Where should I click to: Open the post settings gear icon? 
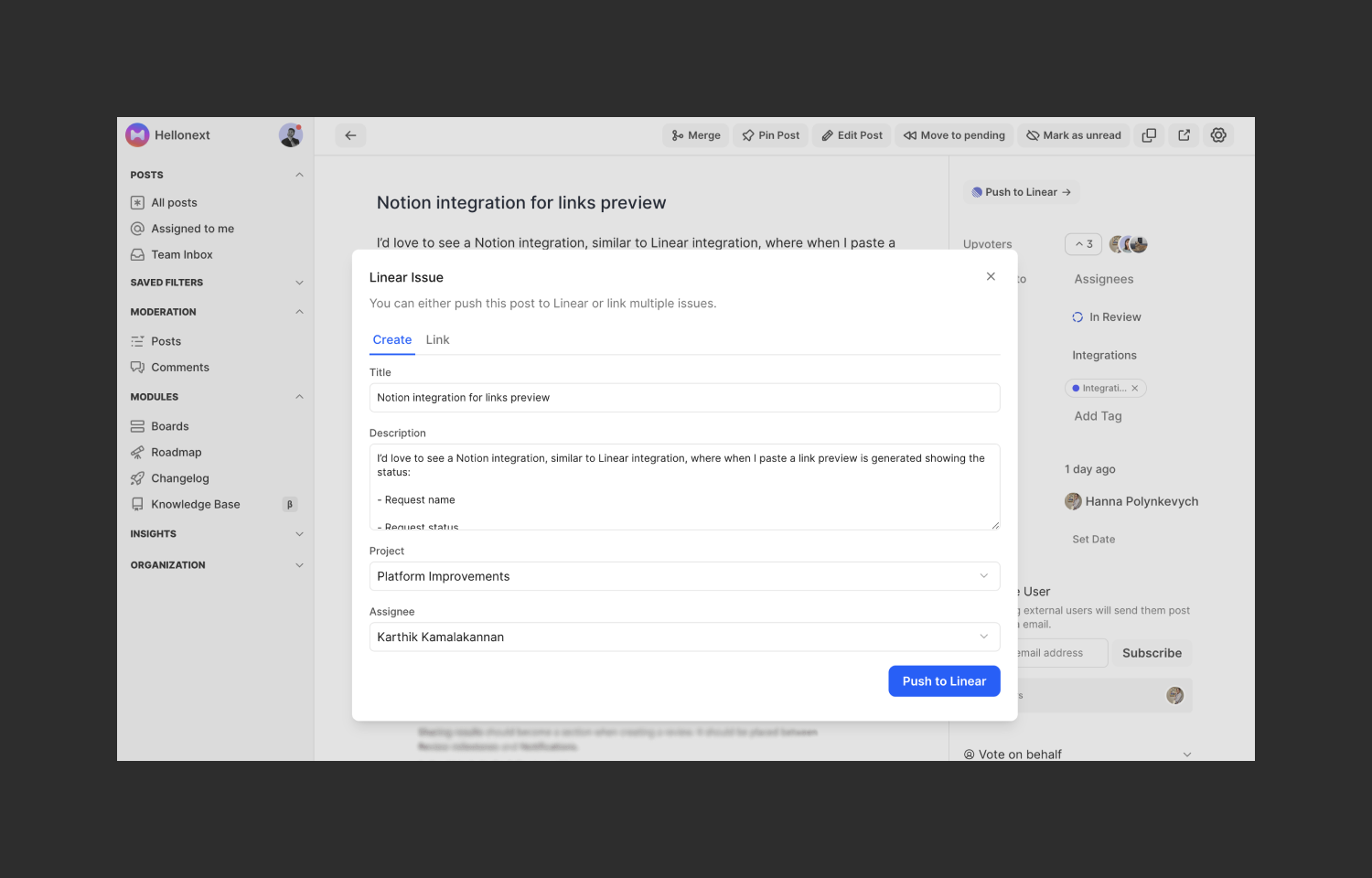coord(1218,135)
